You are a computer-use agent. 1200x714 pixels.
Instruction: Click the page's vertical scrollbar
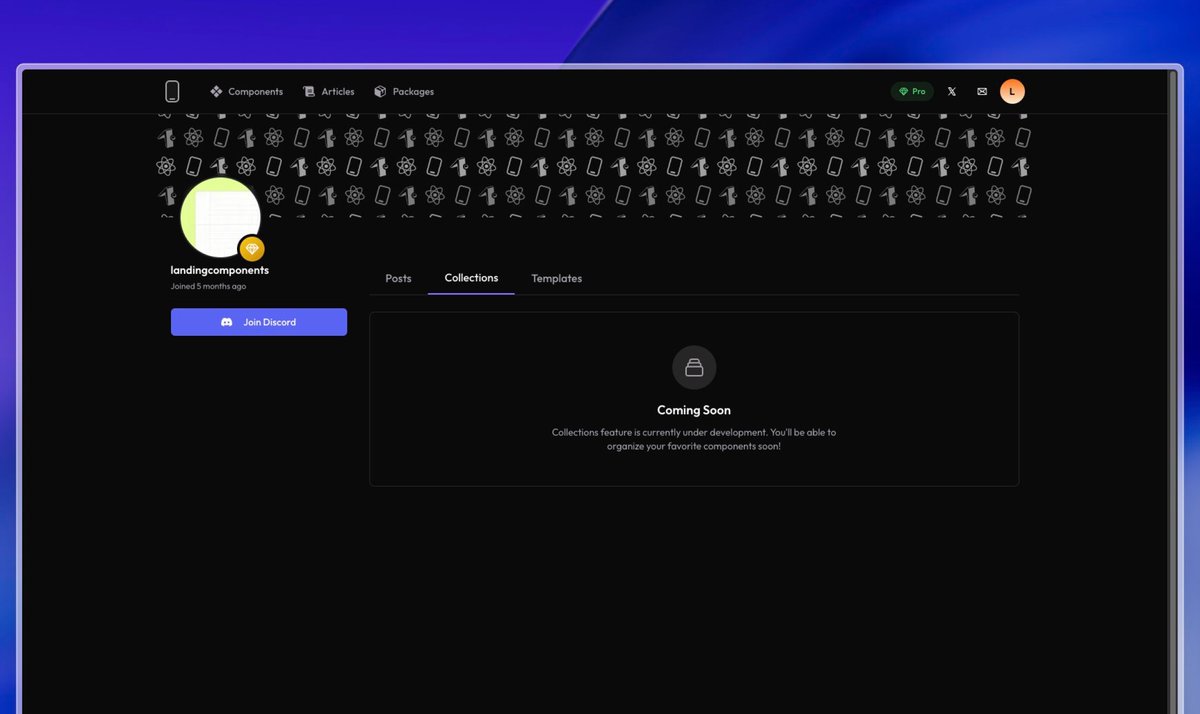point(1172,392)
